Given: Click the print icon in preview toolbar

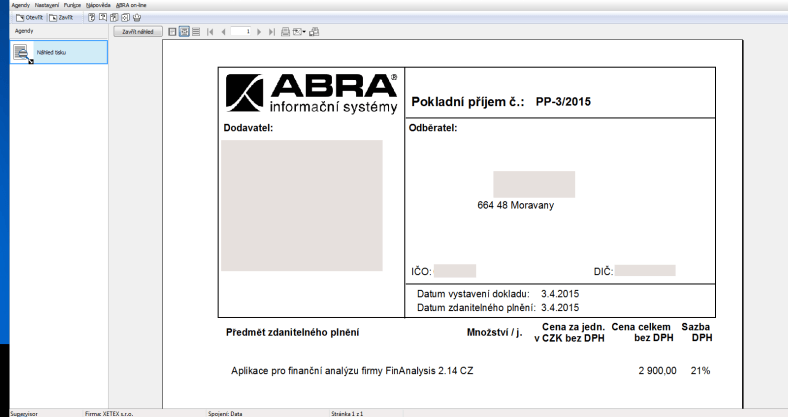Looking at the screenshot, I should [x=285, y=32].
